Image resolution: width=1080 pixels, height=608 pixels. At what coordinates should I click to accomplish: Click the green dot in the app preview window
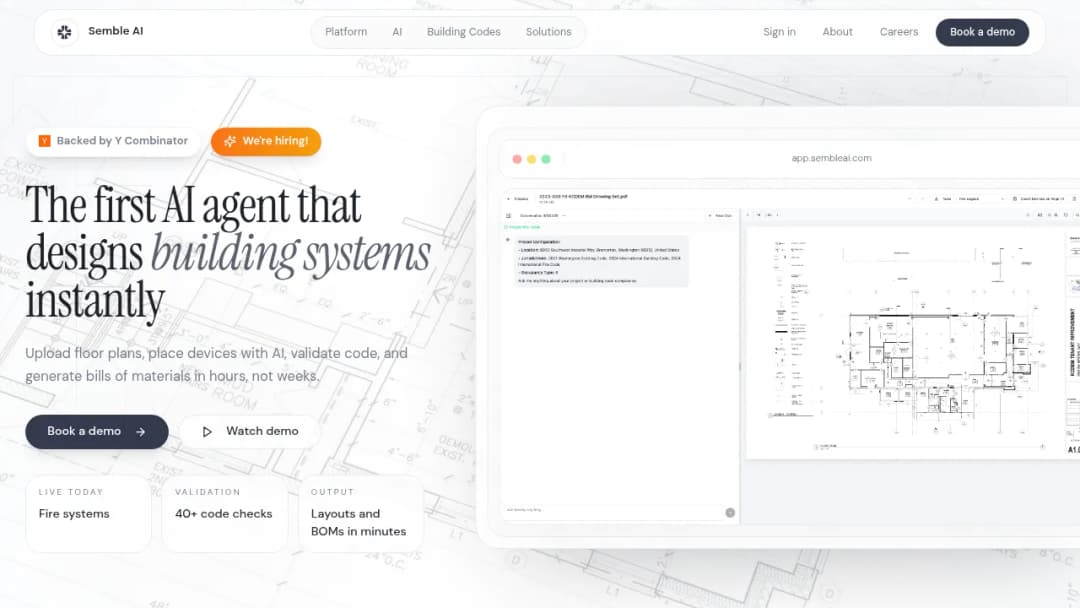click(546, 159)
